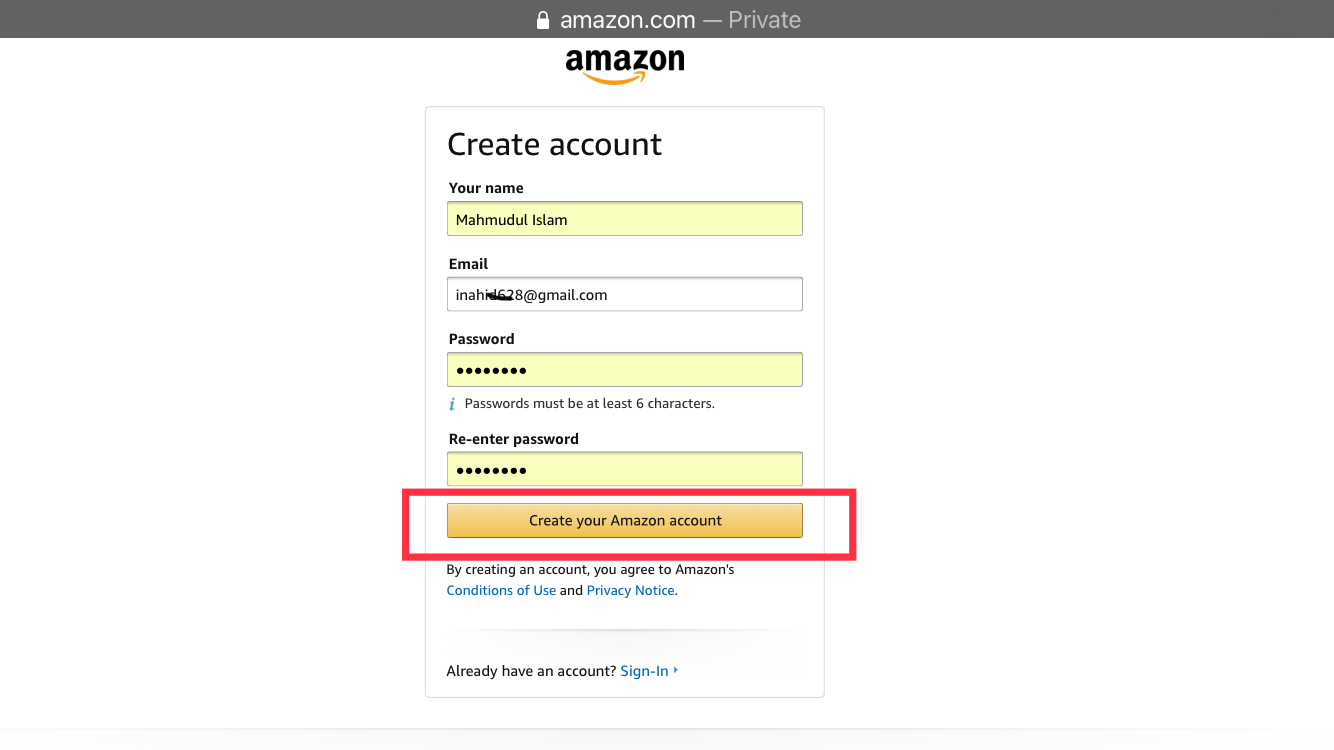Open the Conditions of Use link
The width and height of the screenshot is (1334, 750).
pos(501,590)
